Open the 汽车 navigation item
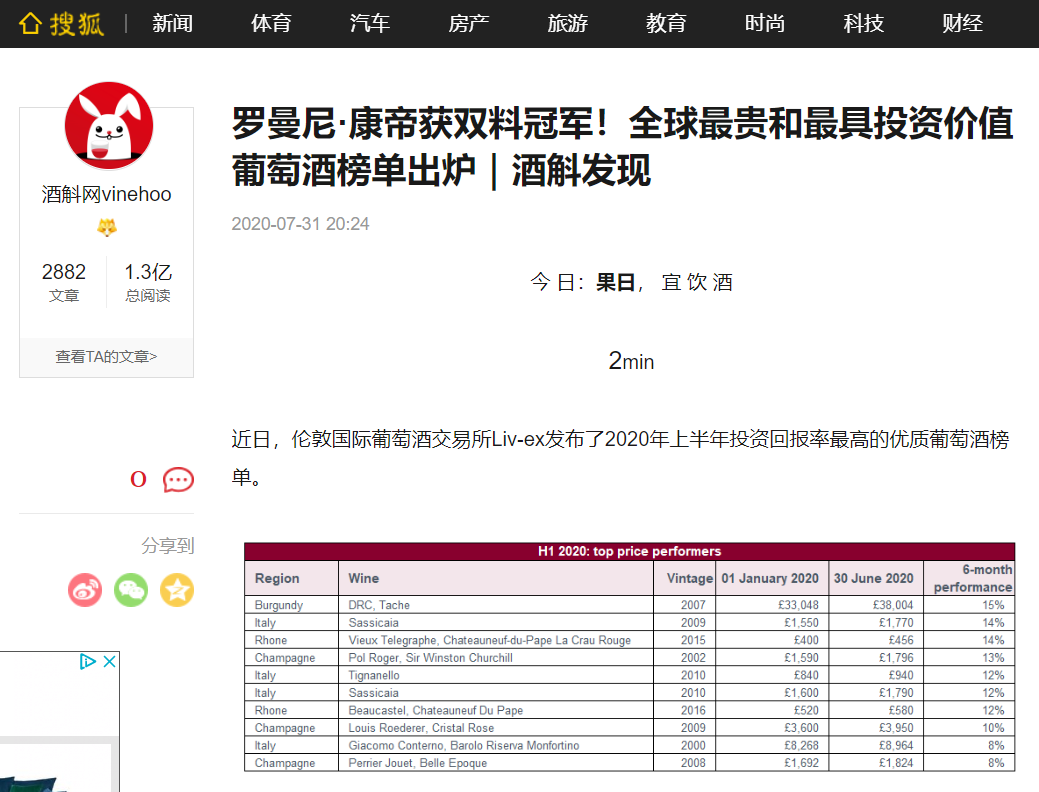Screen dimensions: 1039x792 point(370,24)
